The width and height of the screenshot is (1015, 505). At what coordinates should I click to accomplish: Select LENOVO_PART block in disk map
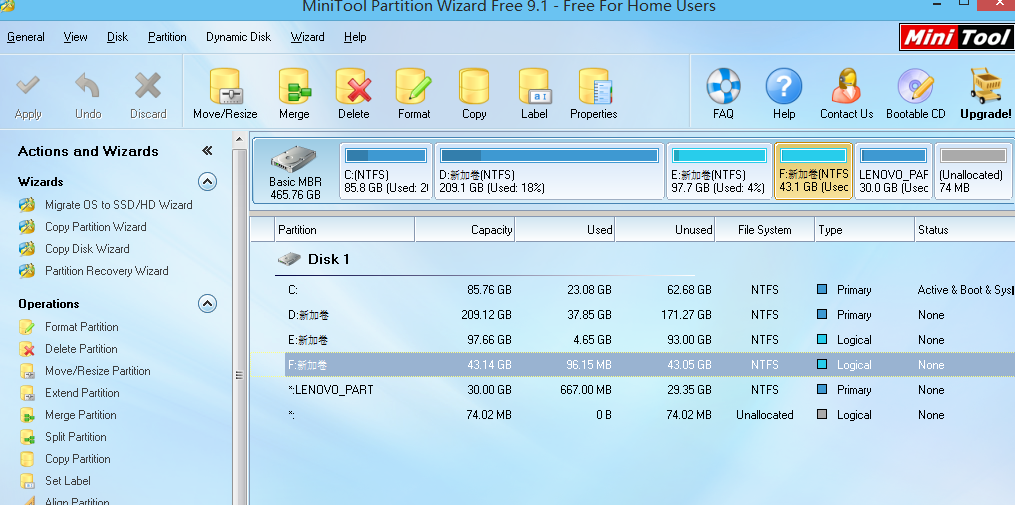894,171
